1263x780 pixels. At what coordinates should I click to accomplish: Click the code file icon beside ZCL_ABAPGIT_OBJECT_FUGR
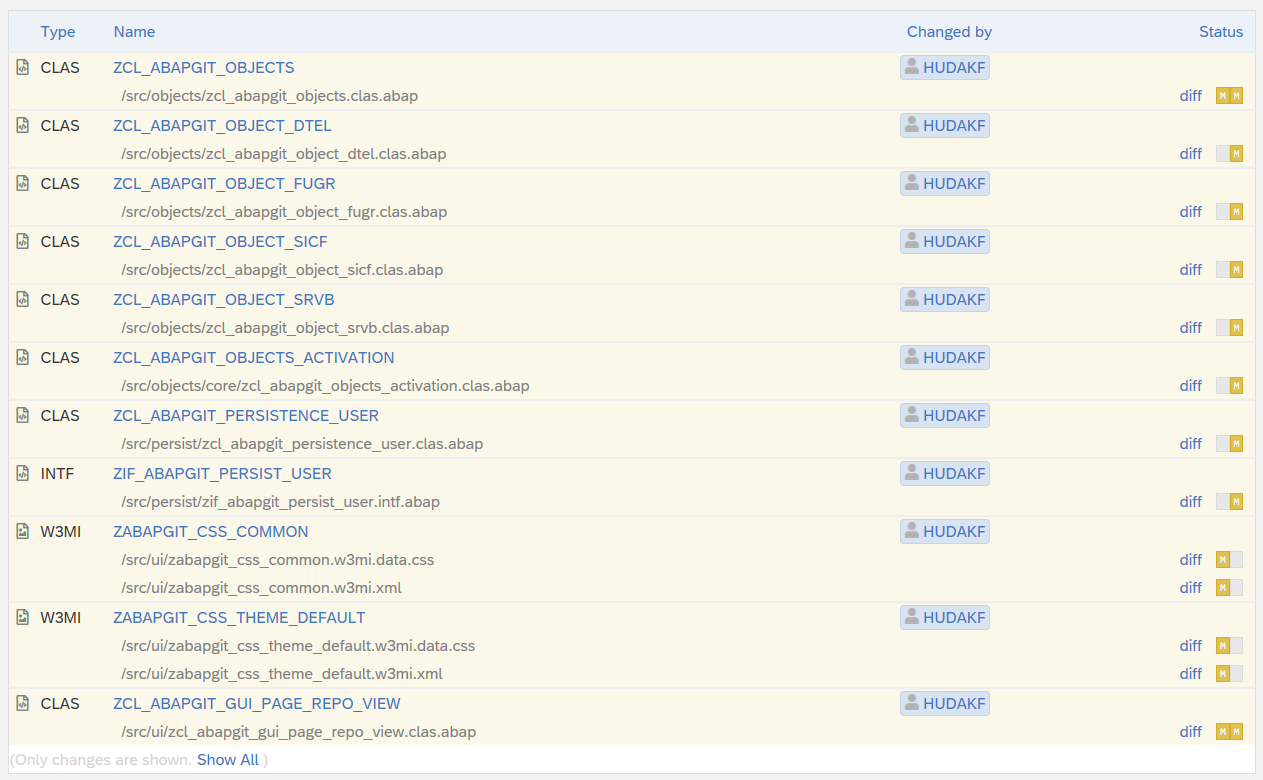23,183
